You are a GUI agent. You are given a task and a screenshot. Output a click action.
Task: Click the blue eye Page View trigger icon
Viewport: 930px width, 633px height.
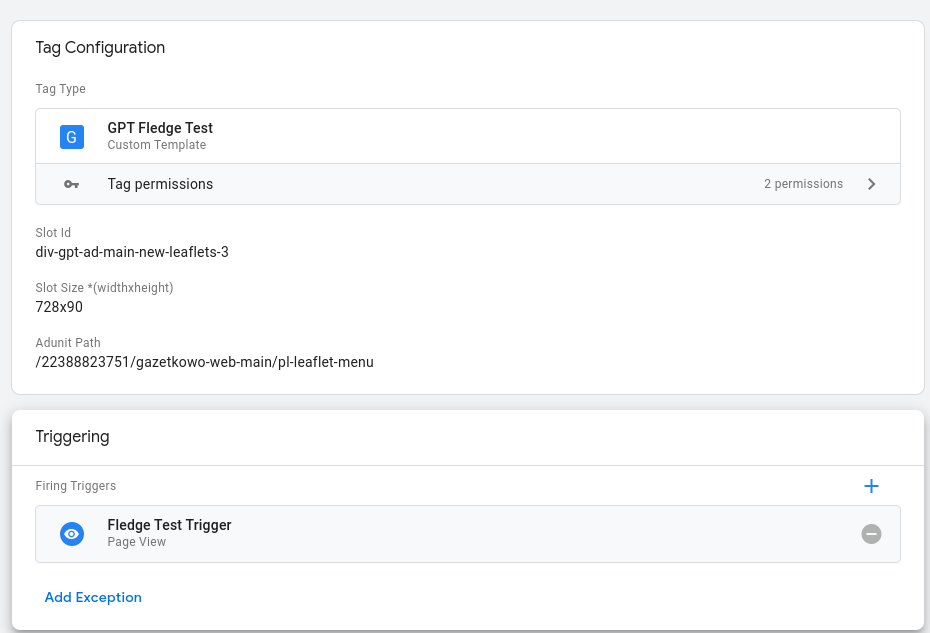(71, 534)
